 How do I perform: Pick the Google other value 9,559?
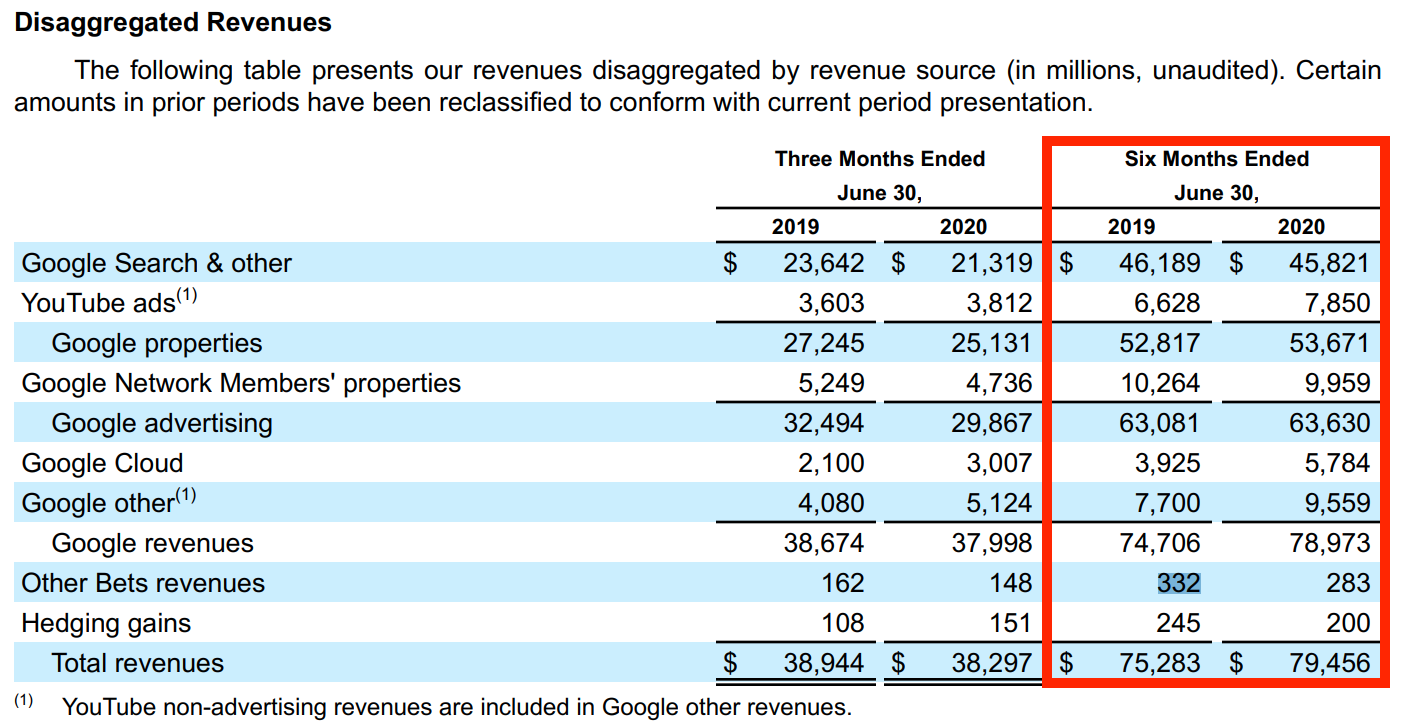pyautogui.click(x=1336, y=503)
